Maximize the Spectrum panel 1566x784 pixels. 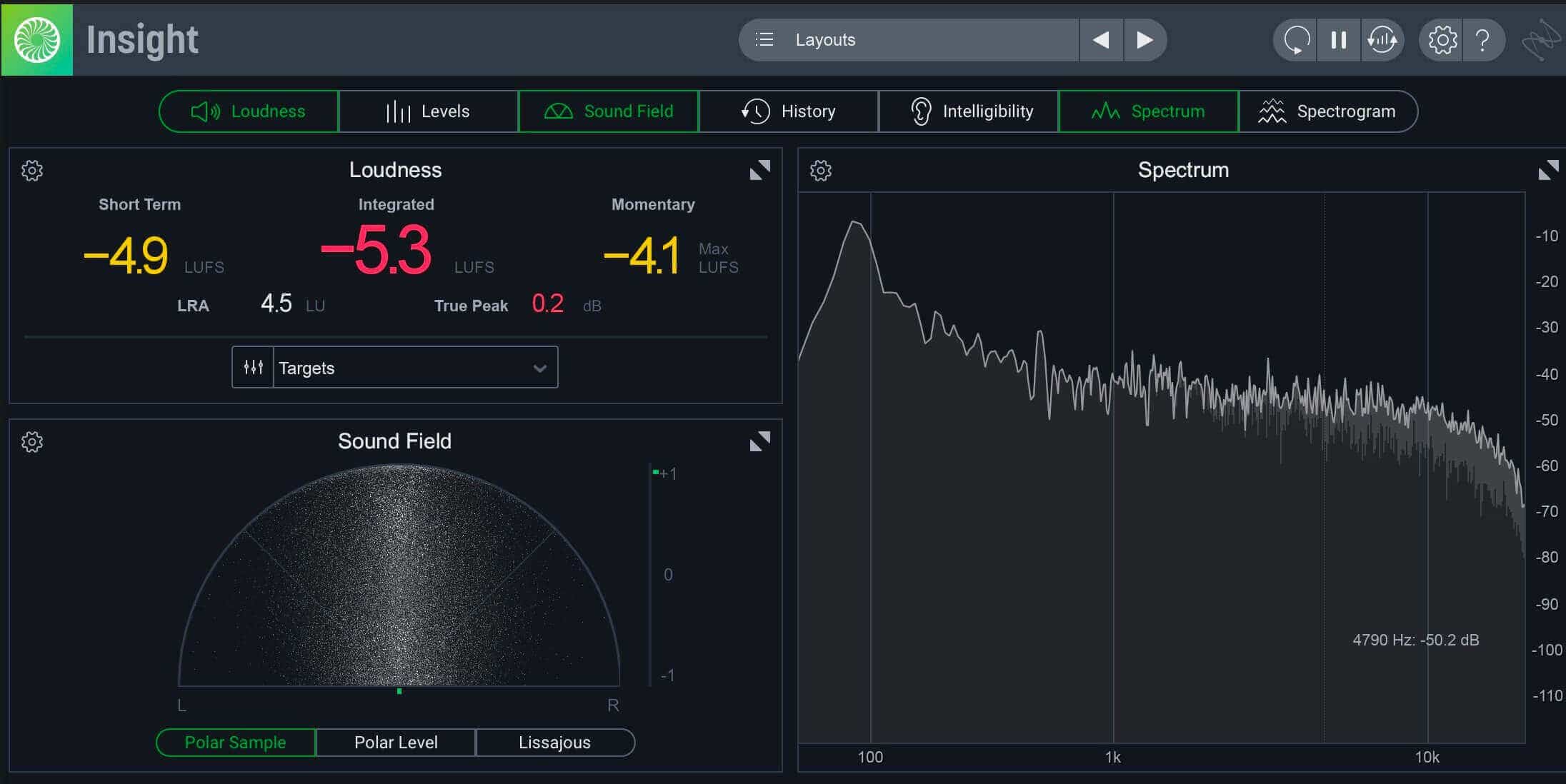pos(1548,170)
